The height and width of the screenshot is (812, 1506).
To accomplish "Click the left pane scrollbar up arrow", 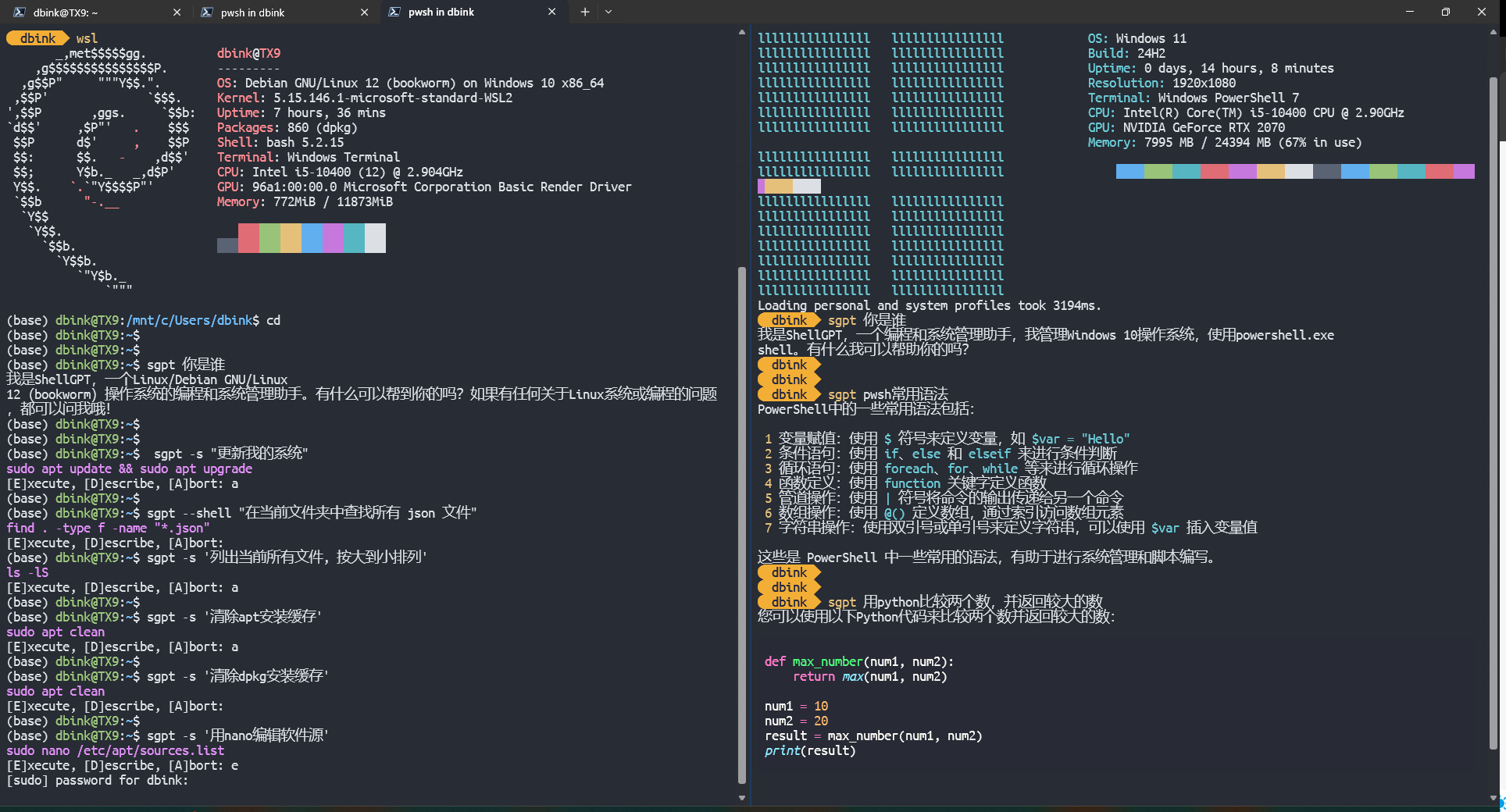I will coord(741,33).
